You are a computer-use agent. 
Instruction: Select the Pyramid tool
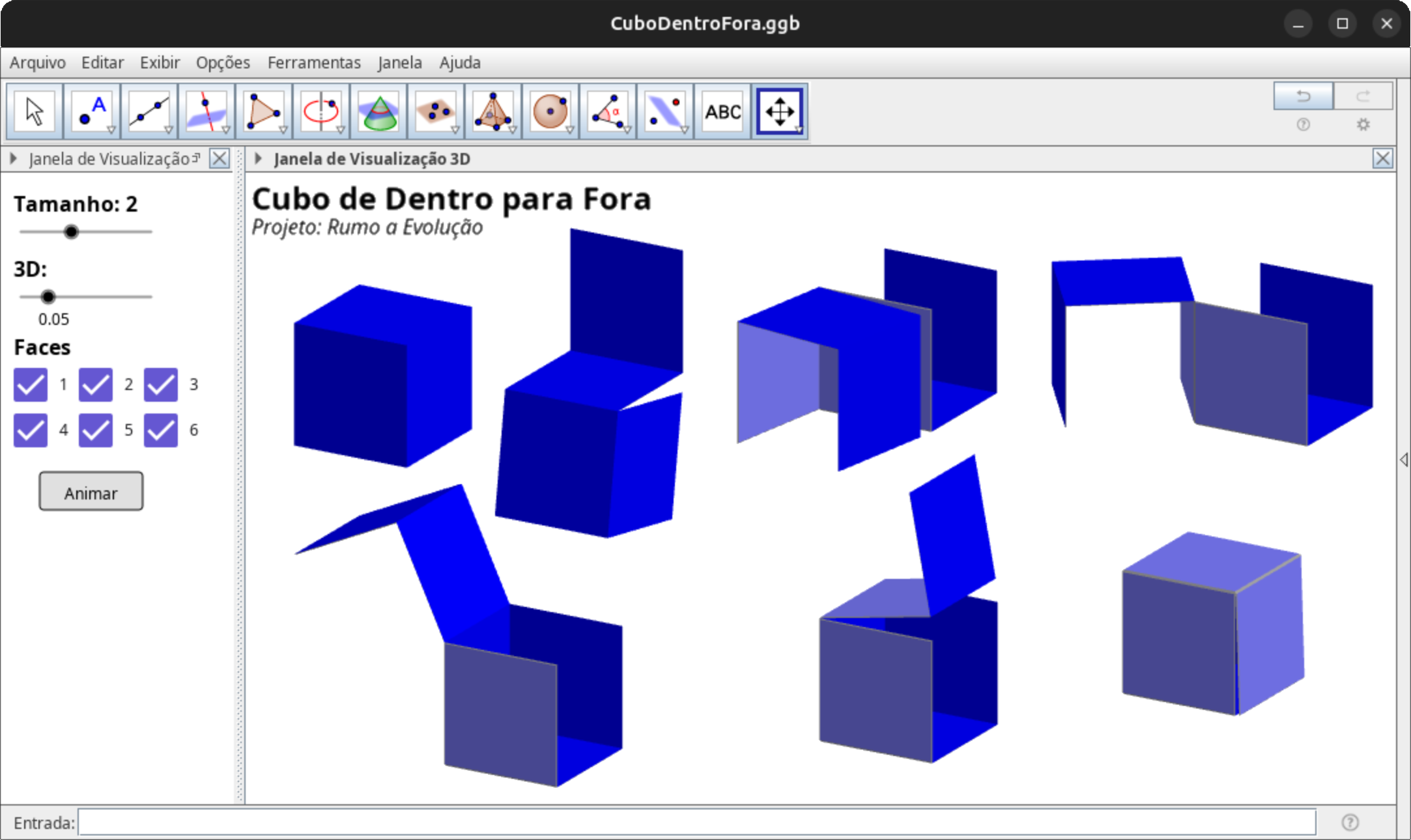tap(493, 111)
